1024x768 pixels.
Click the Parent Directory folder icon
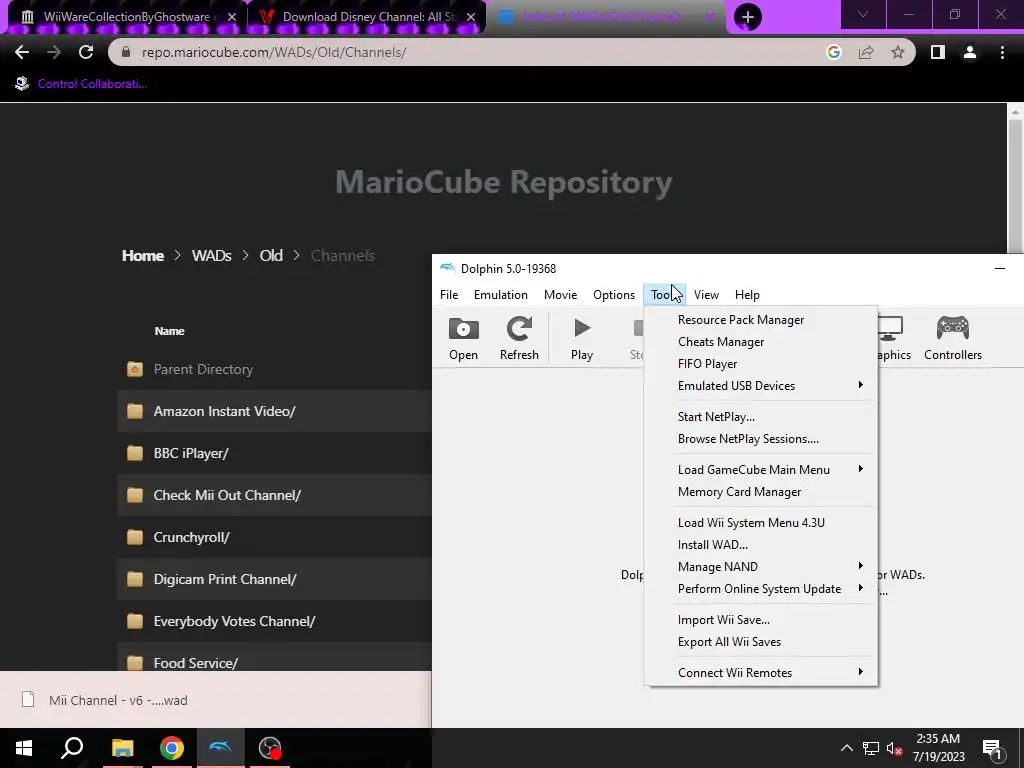(x=135, y=369)
